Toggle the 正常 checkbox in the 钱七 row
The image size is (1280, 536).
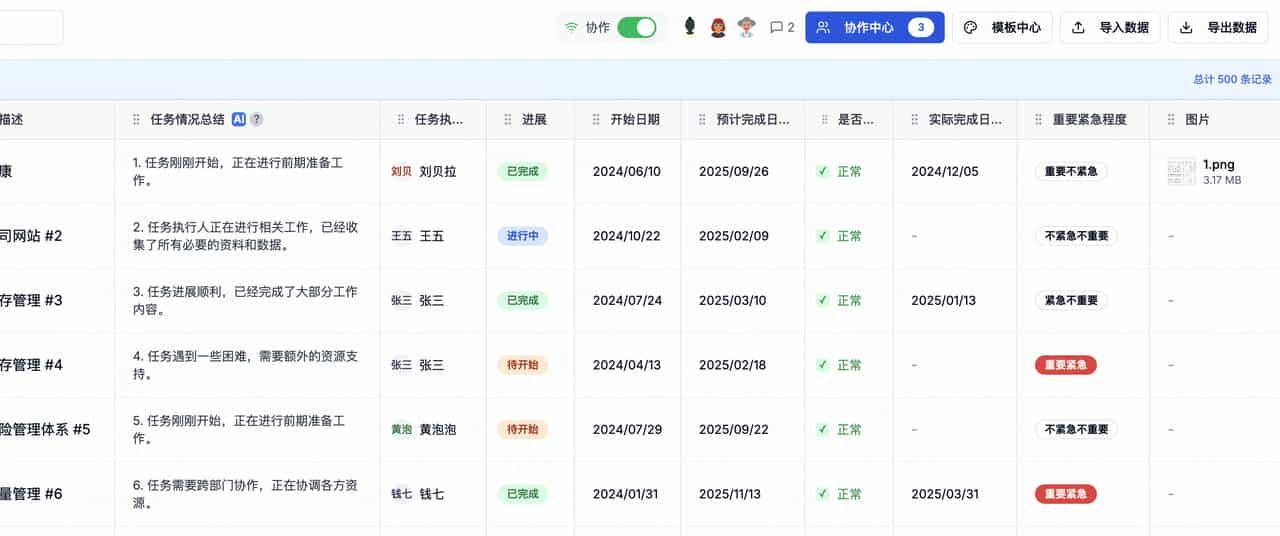822,494
